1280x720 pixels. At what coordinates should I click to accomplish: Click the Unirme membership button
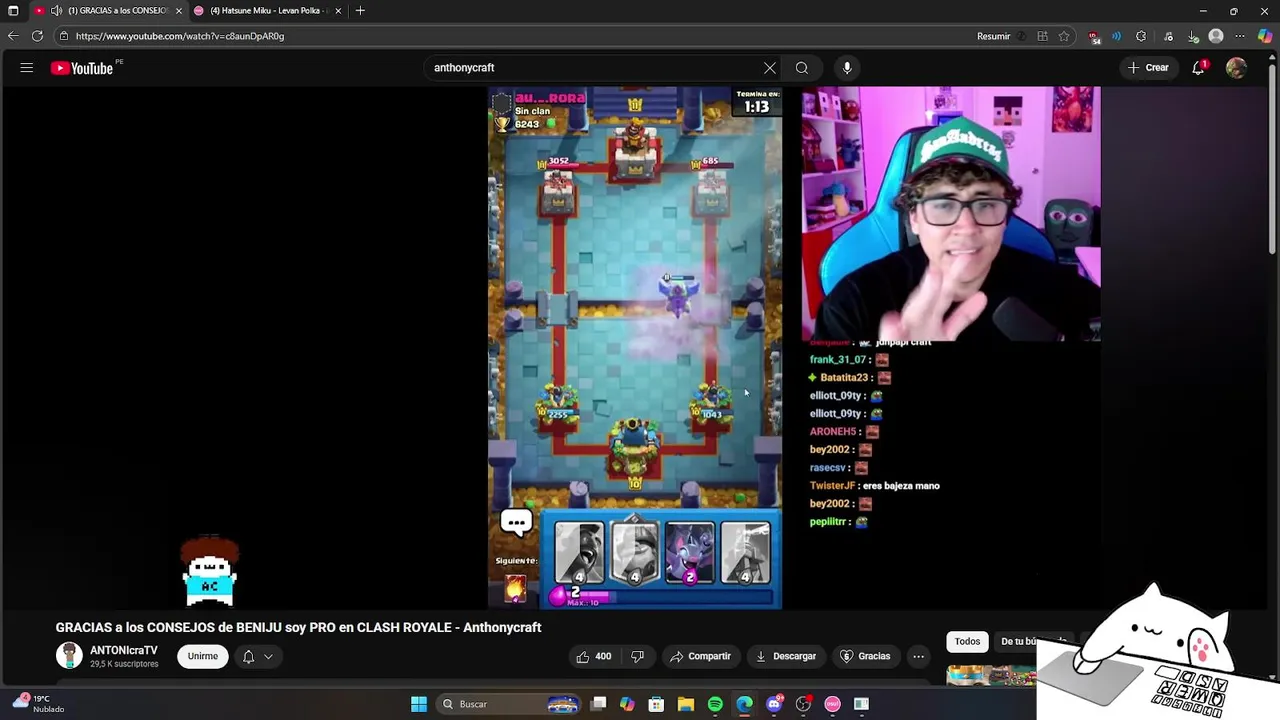[x=202, y=656]
